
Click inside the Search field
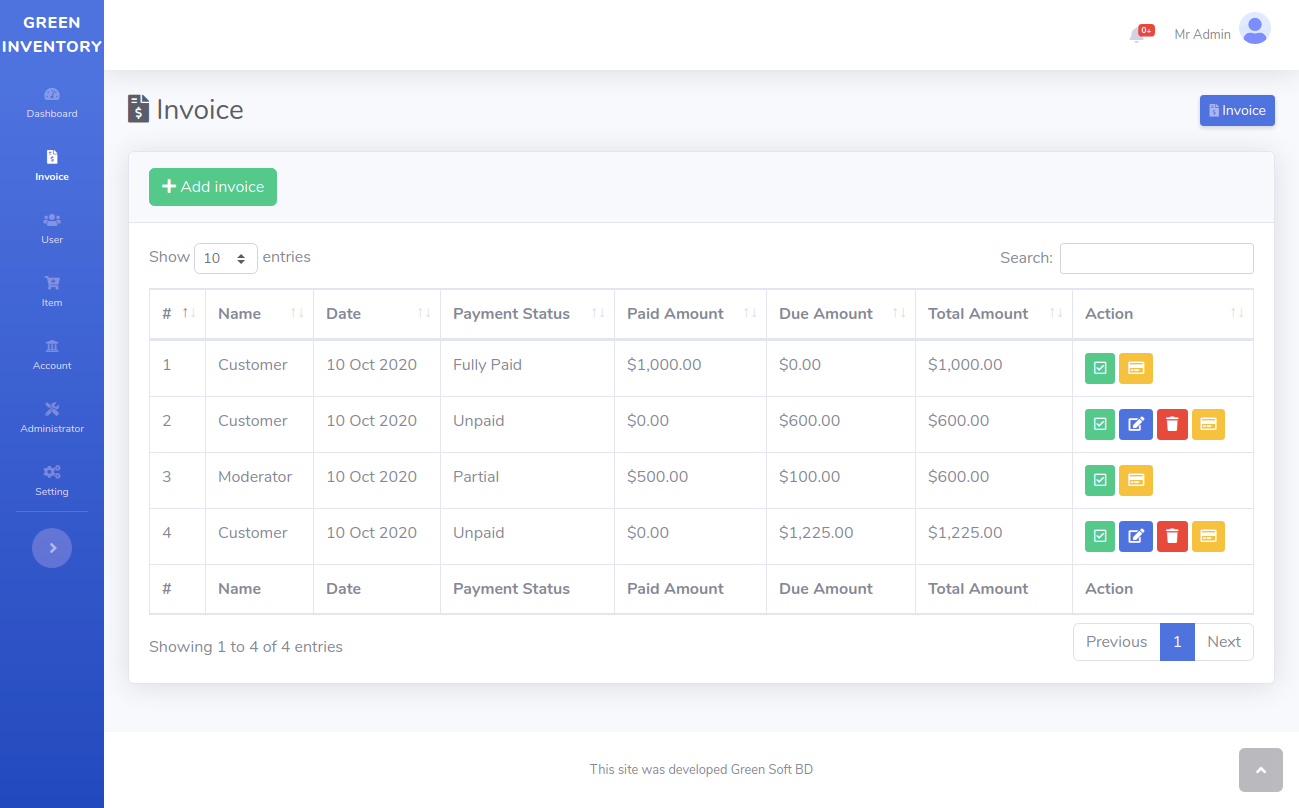[1156, 258]
